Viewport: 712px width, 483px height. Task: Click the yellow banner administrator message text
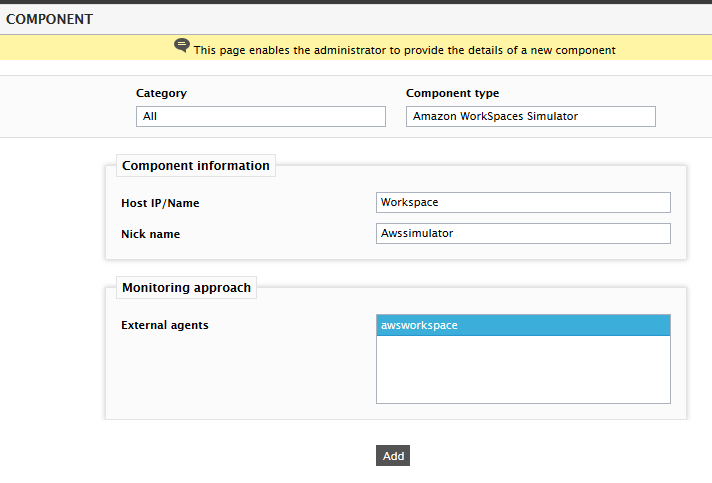click(x=405, y=50)
